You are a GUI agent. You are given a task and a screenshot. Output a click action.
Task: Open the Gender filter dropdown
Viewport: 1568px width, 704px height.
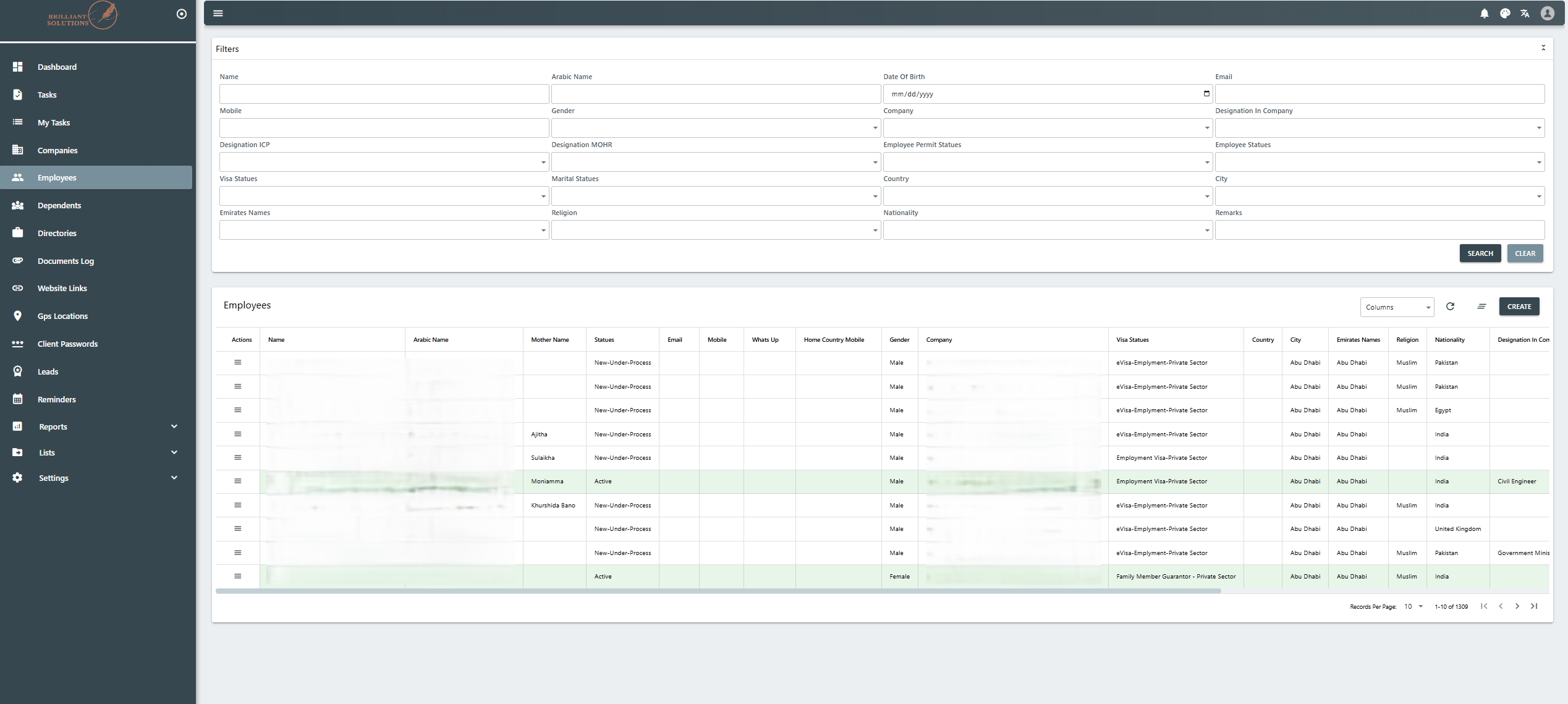(715, 128)
